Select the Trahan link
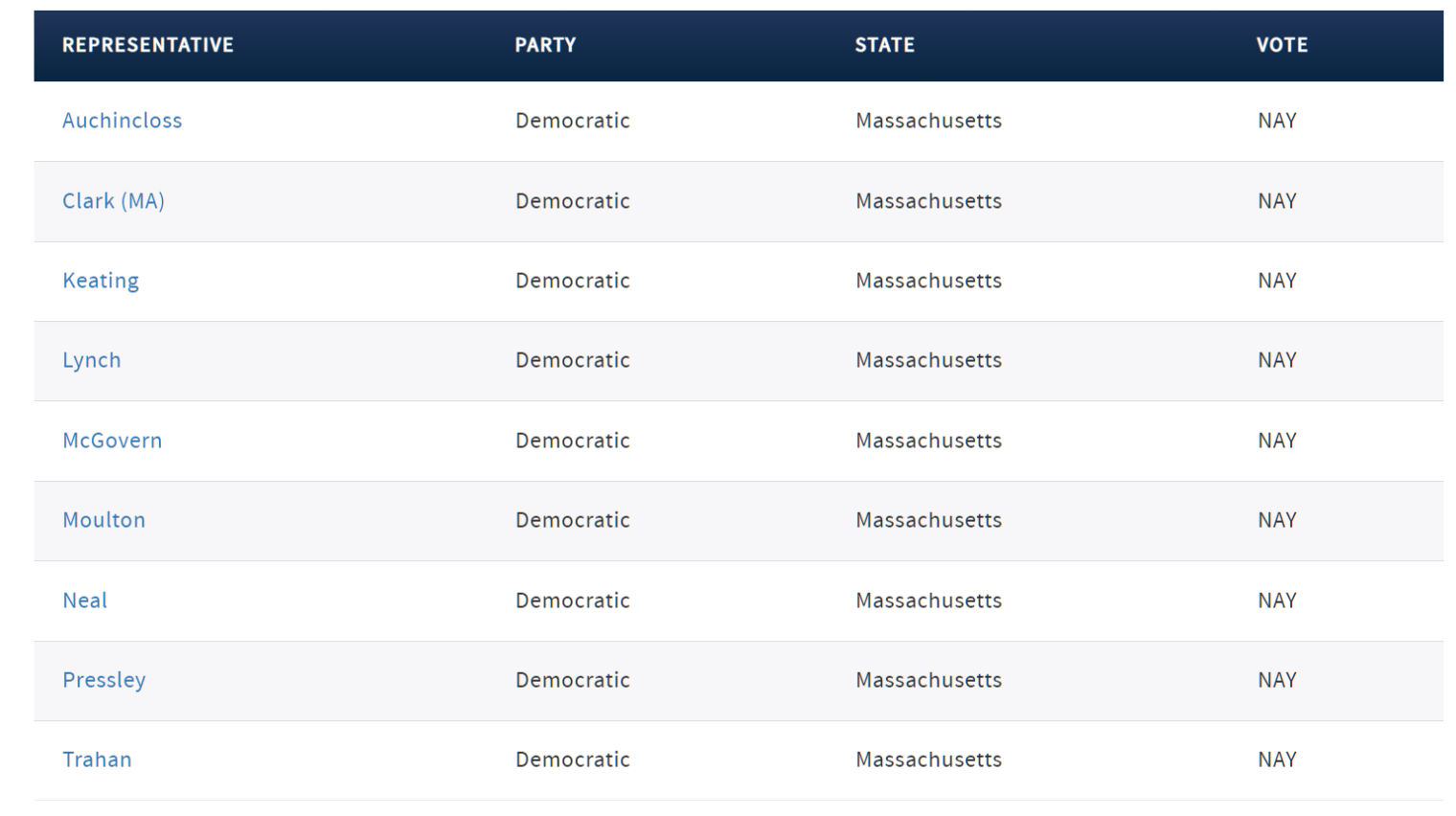Viewport: 1456px width, 816px height. tap(97, 759)
